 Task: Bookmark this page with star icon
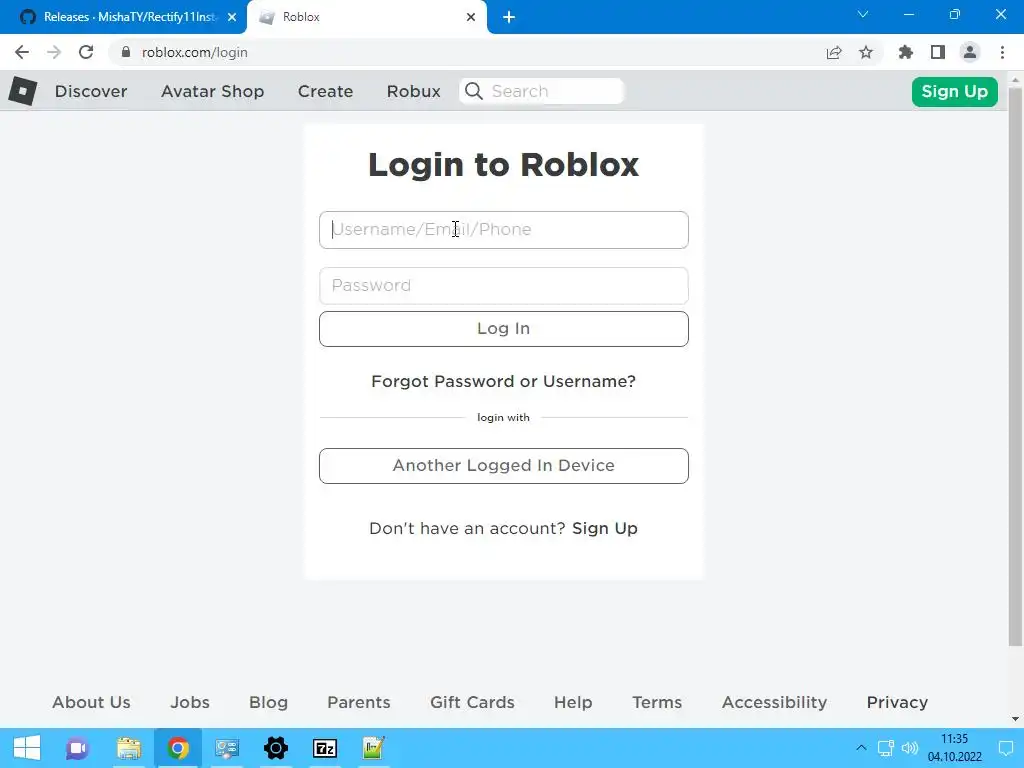point(866,52)
